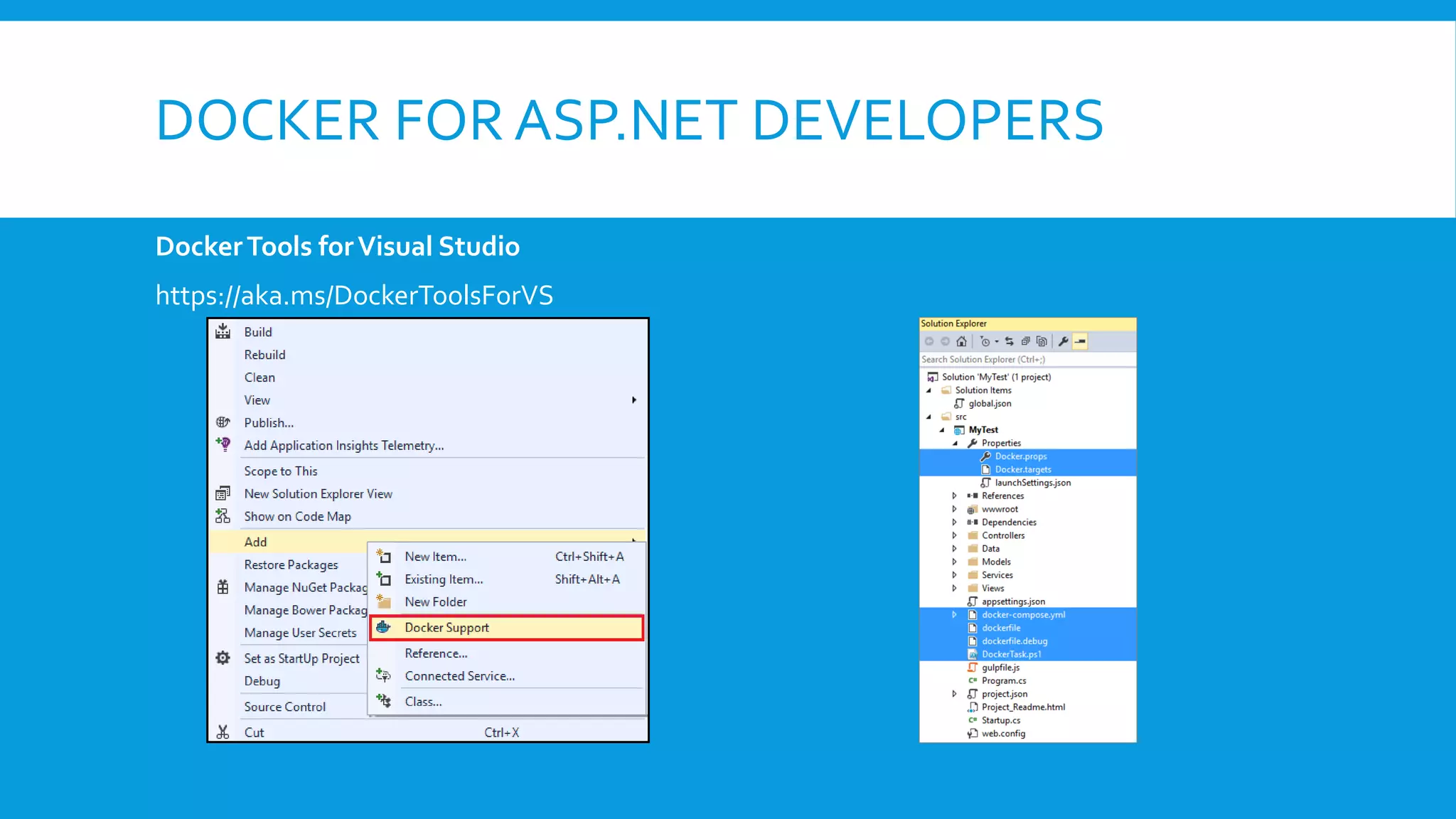Click the New Solution Explorer View icon

point(223,493)
